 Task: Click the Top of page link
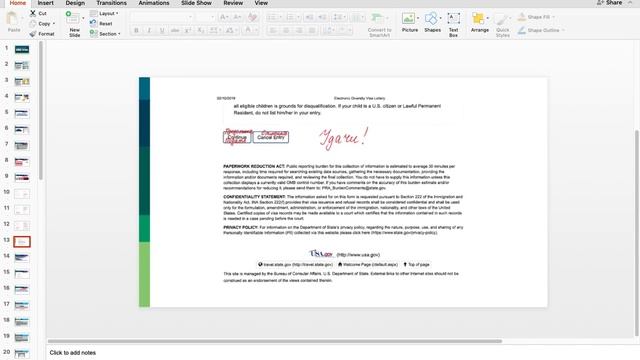click(x=416, y=264)
